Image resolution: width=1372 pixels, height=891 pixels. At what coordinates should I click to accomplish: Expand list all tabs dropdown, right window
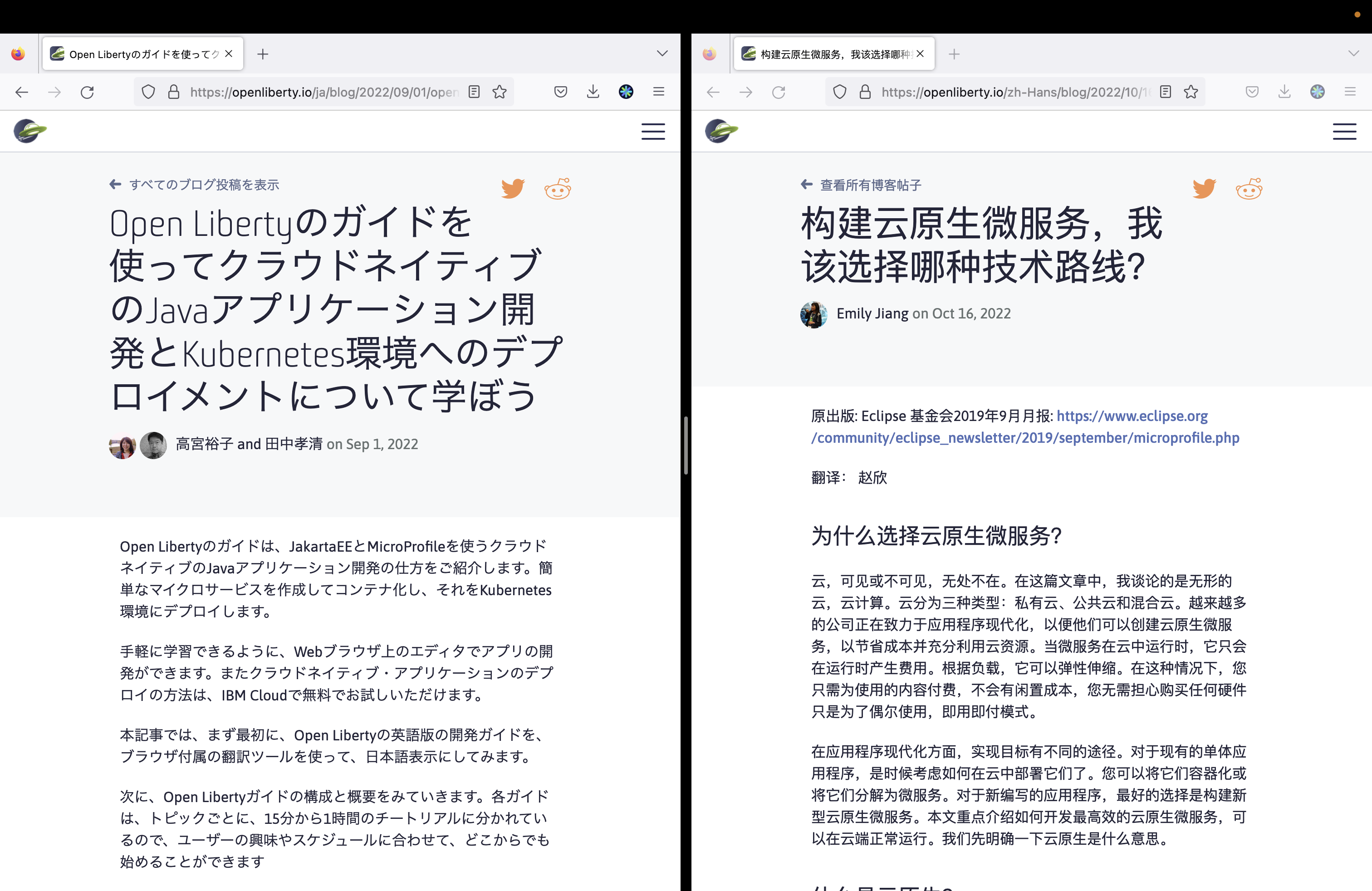pyautogui.click(x=1353, y=54)
